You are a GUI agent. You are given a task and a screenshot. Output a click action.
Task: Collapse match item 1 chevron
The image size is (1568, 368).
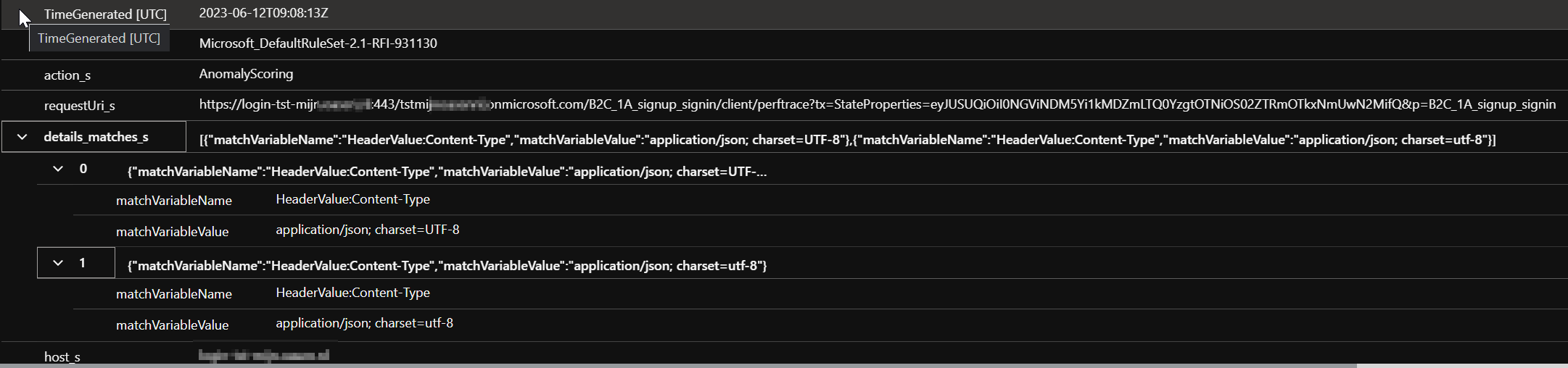[58, 263]
